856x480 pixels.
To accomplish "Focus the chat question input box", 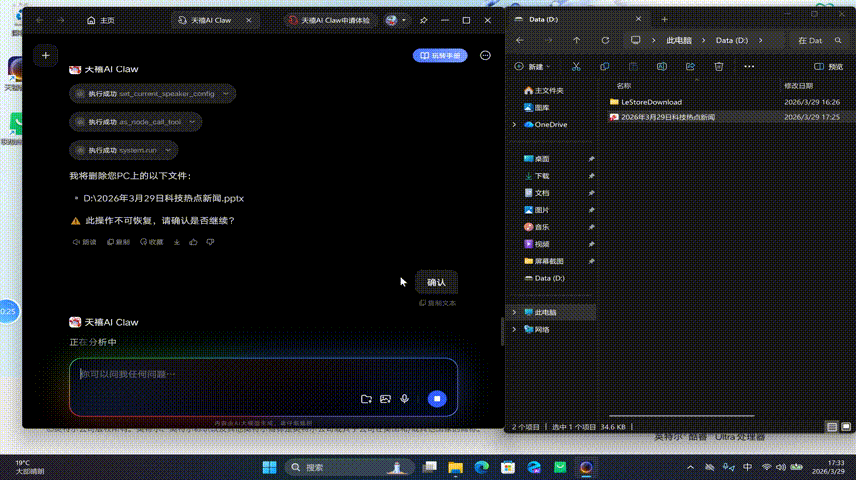I will pyautogui.click(x=263, y=374).
